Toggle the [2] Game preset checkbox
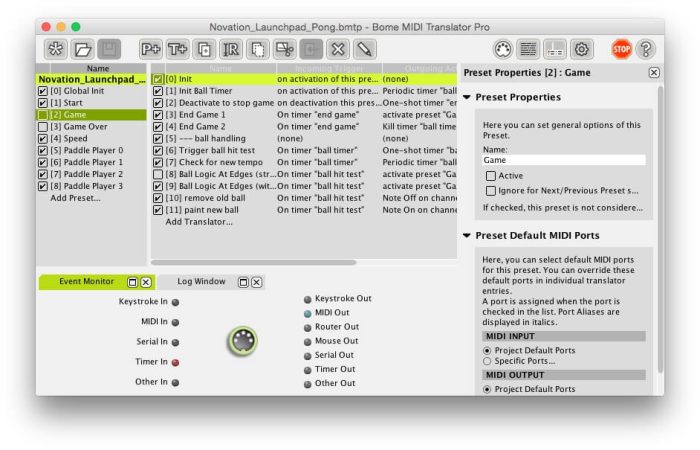 43,115
